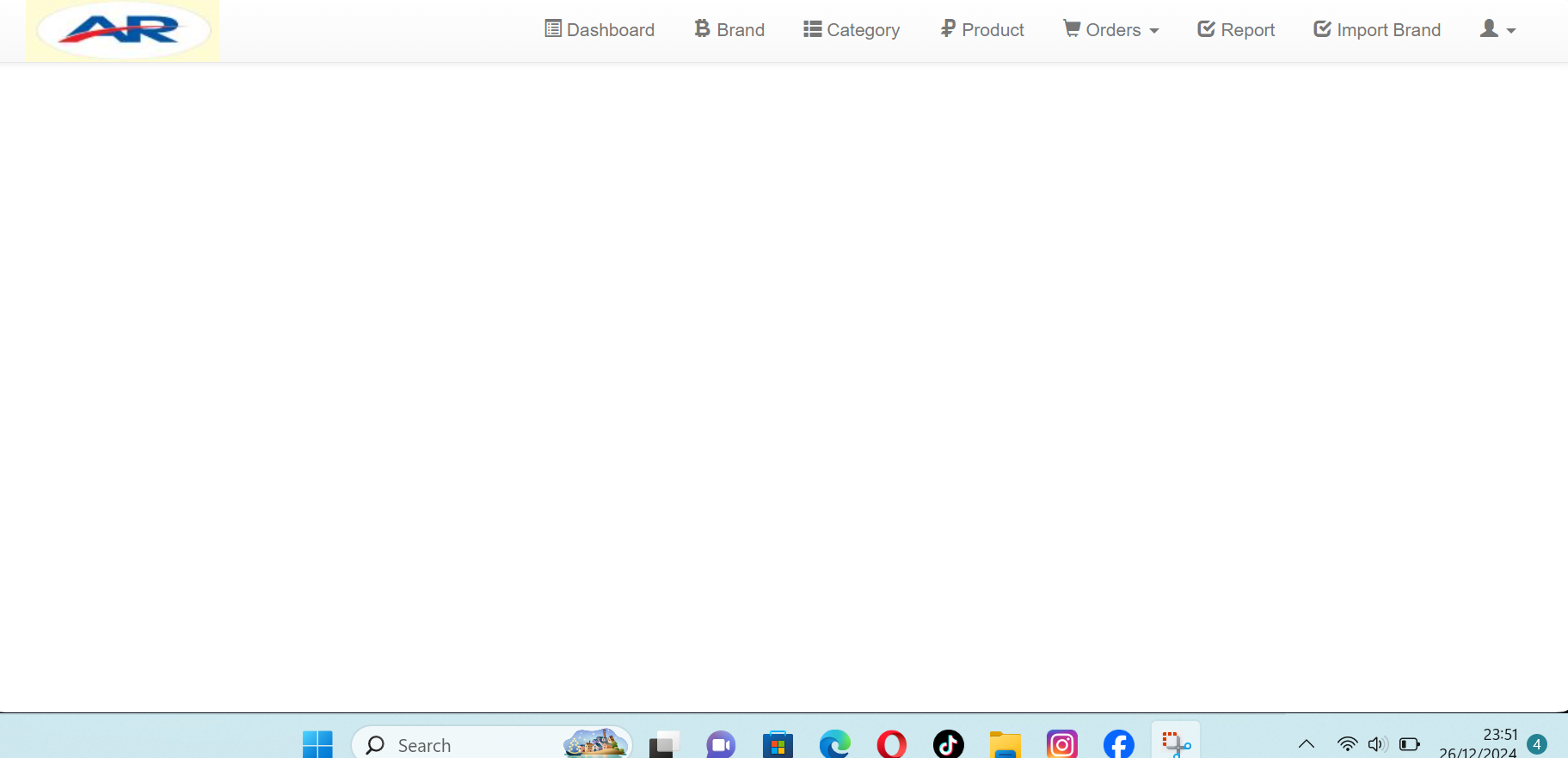
Task: Launch the video chat app from the taskbar
Action: tap(721, 744)
